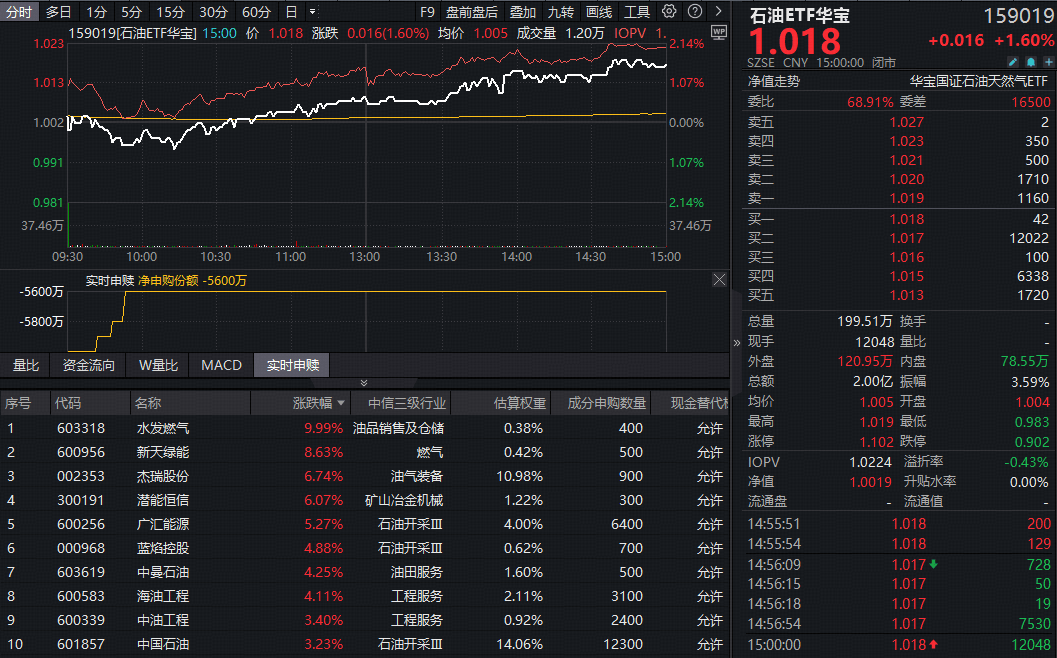Switch to the MACD indicator tab
1057x658 pixels.
coord(221,365)
